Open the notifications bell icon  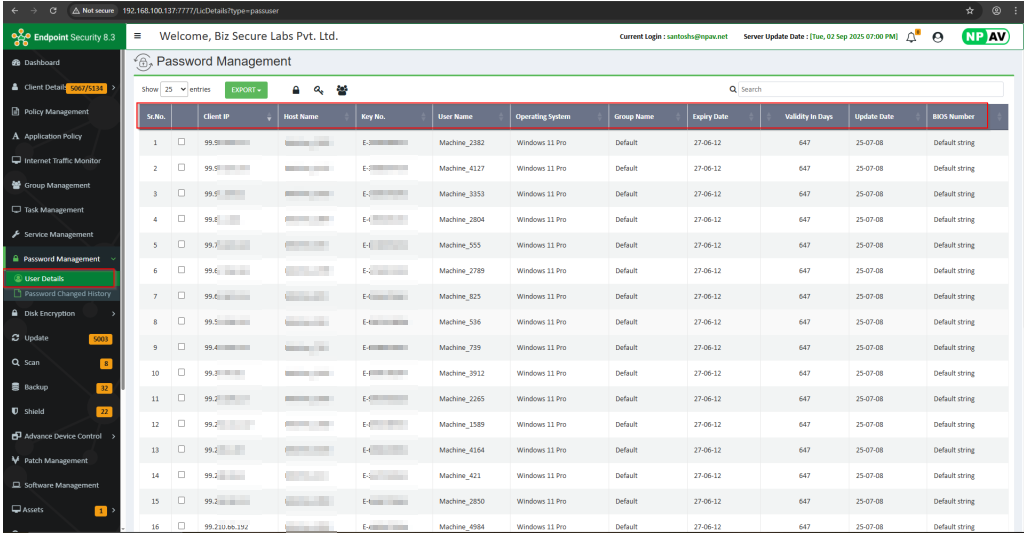[911, 37]
